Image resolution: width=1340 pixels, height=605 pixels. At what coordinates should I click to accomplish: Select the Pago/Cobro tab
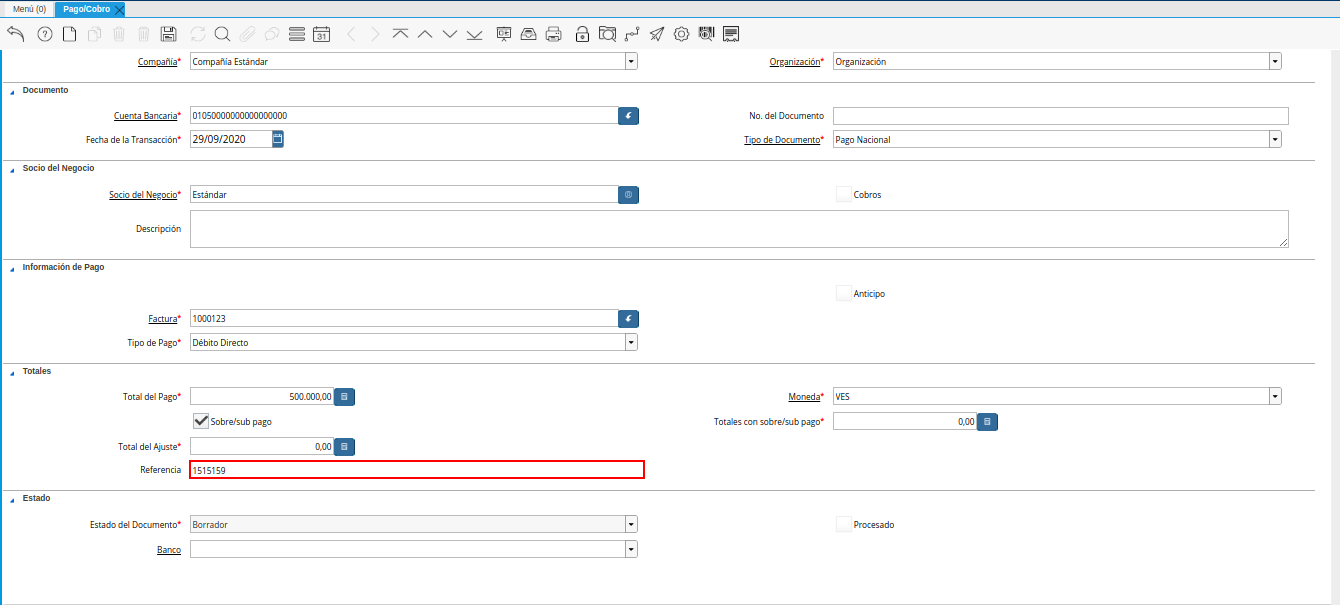pos(86,9)
